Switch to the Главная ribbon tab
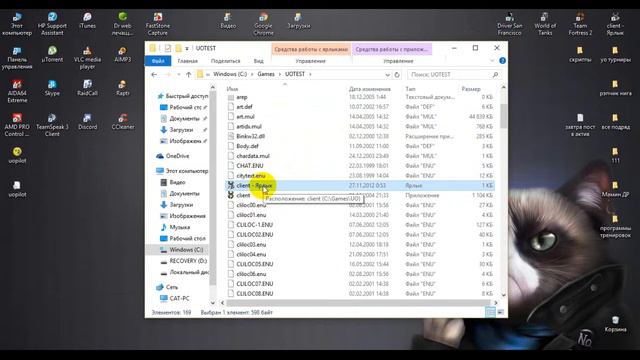This screenshot has height=360, width=640. pos(188,61)
